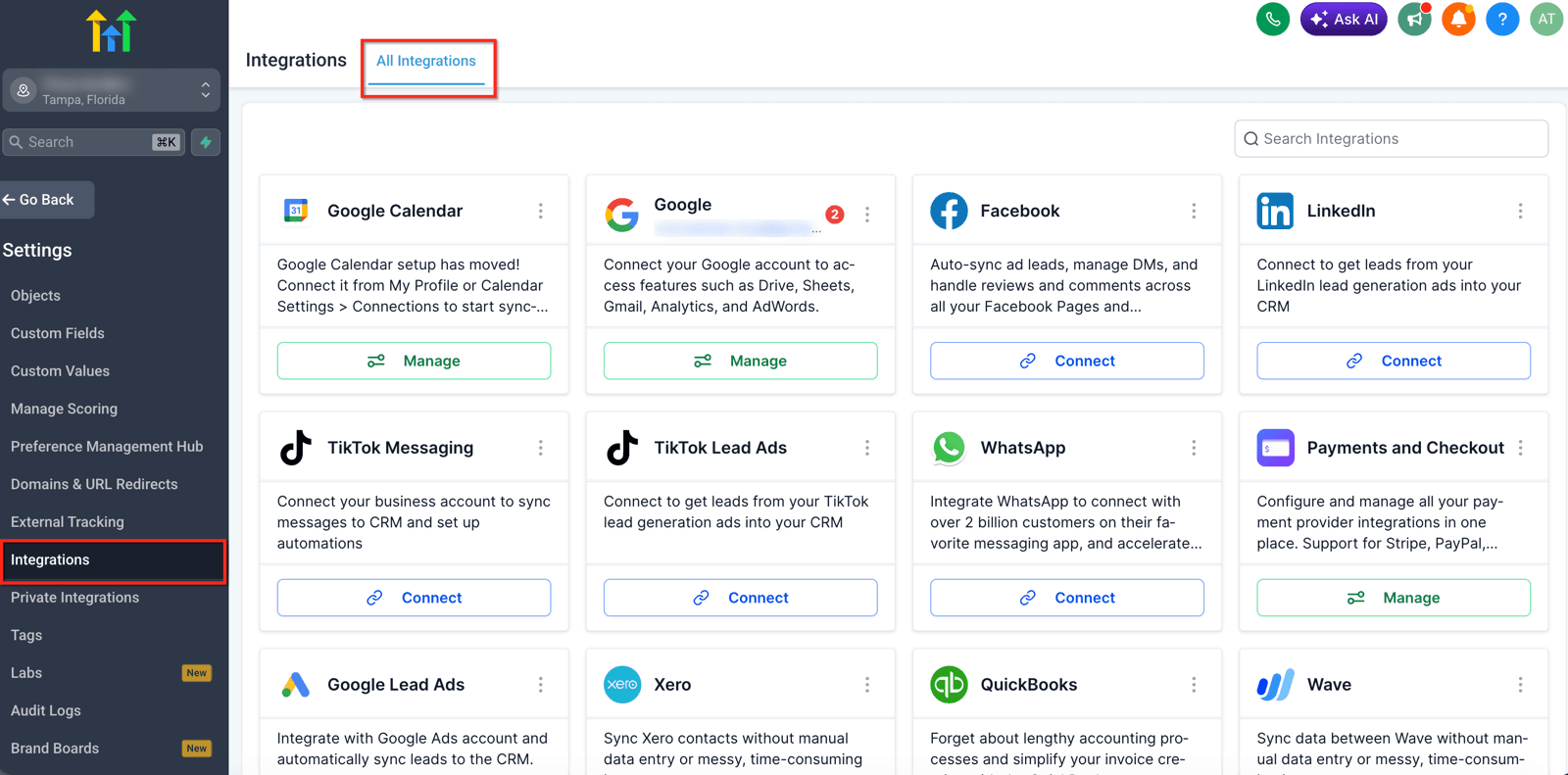This screenshot has height=775, width=1568.
Task: Open Tags settings
Action: click(26, 636)
